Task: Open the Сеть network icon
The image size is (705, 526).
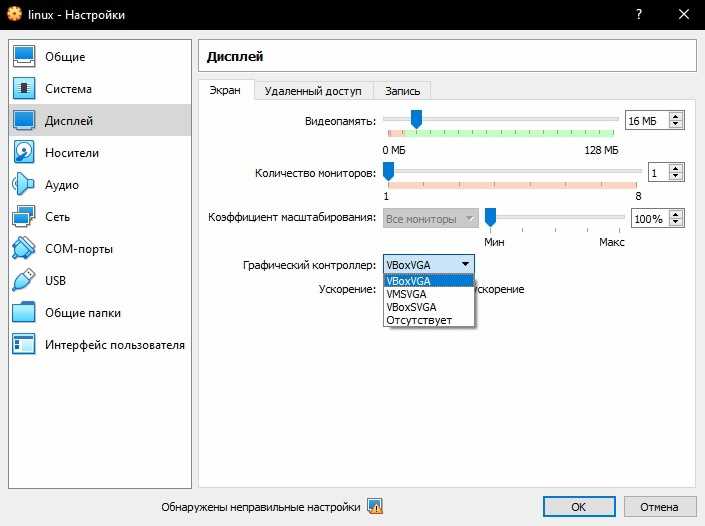Action: (24, 216)
